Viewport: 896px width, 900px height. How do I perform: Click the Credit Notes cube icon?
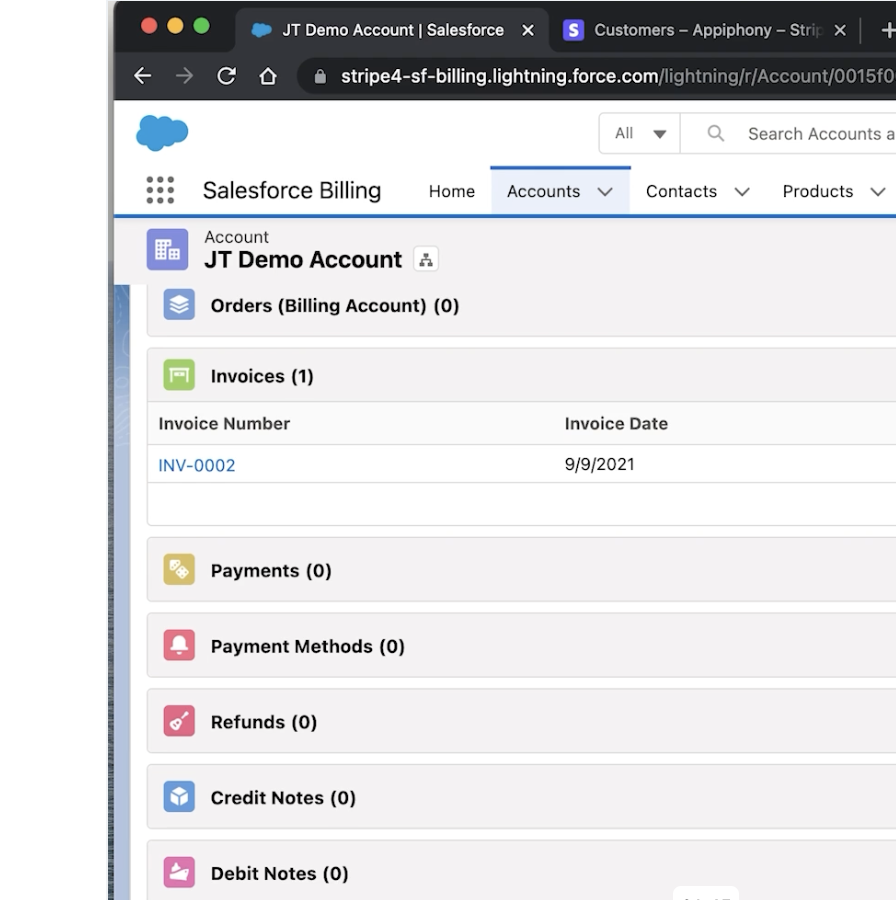pyautogui.click(x=177, y=797)
